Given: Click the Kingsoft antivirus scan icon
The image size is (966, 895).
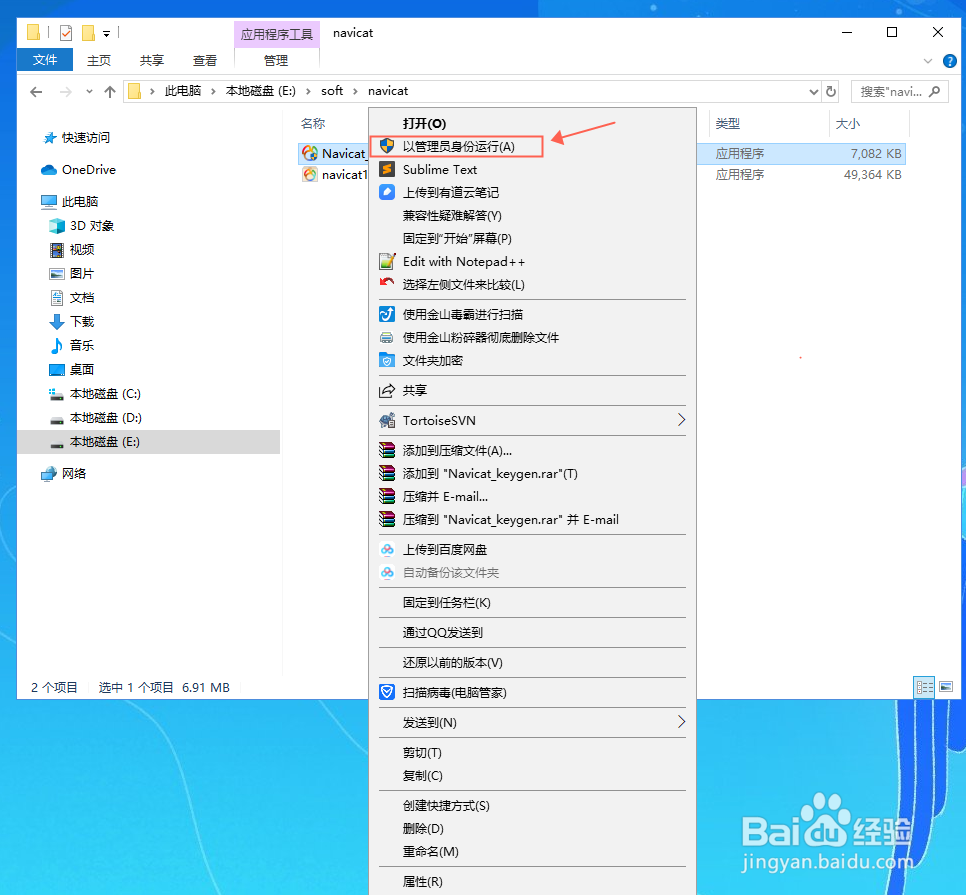Looking at the screenshot, I should coord(387,314).
